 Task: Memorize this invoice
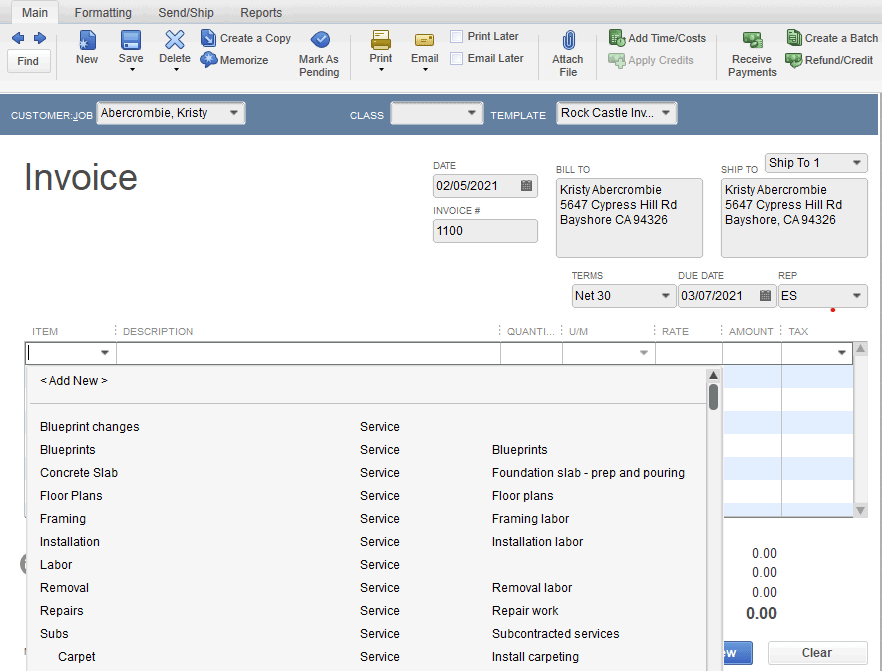tap(235, 60)
